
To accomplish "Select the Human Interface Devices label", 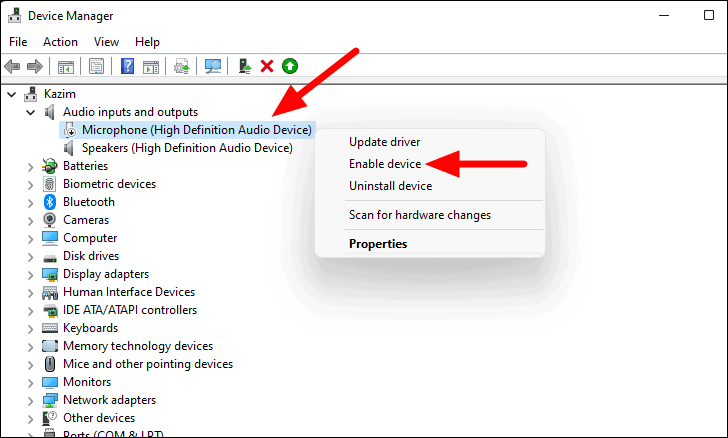I will pos(129,292).
